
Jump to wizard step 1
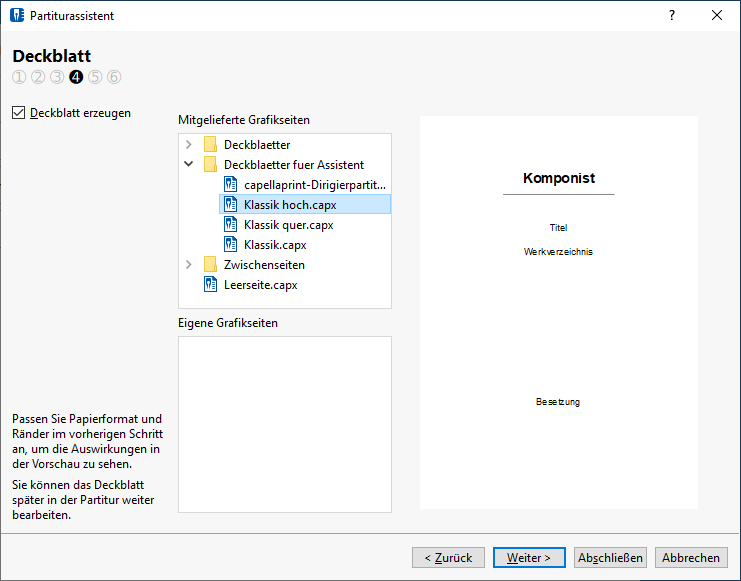(19, 77)
